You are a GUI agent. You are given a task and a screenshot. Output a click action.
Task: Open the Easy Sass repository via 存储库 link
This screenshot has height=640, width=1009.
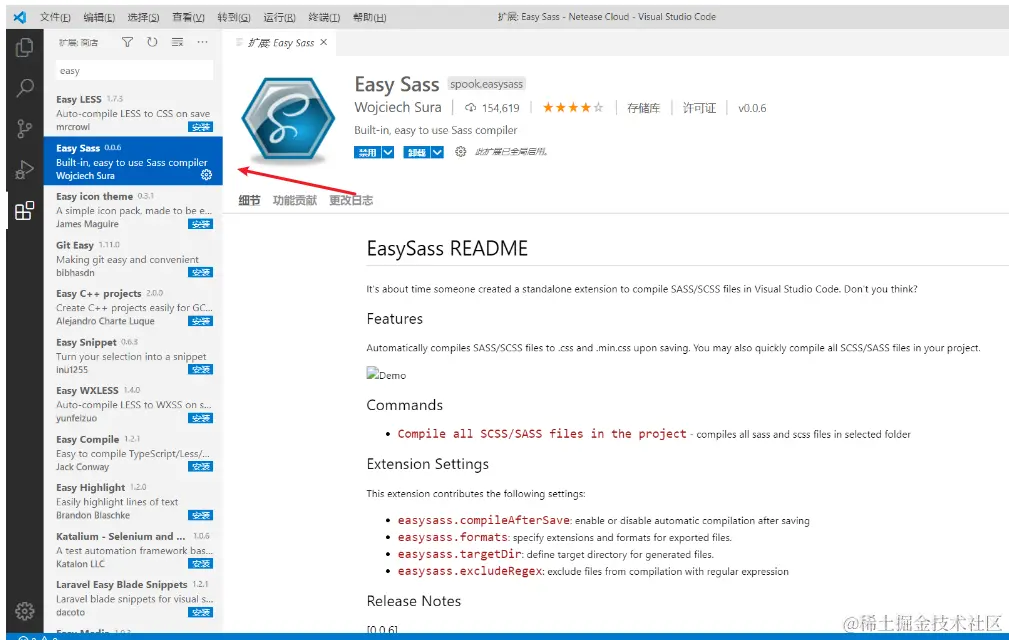(641, 107)
